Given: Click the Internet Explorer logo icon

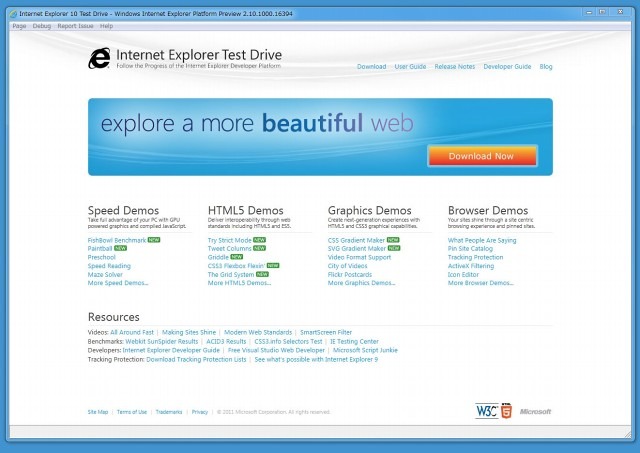Looking at the screenshot, I should (x=99, y=58).
